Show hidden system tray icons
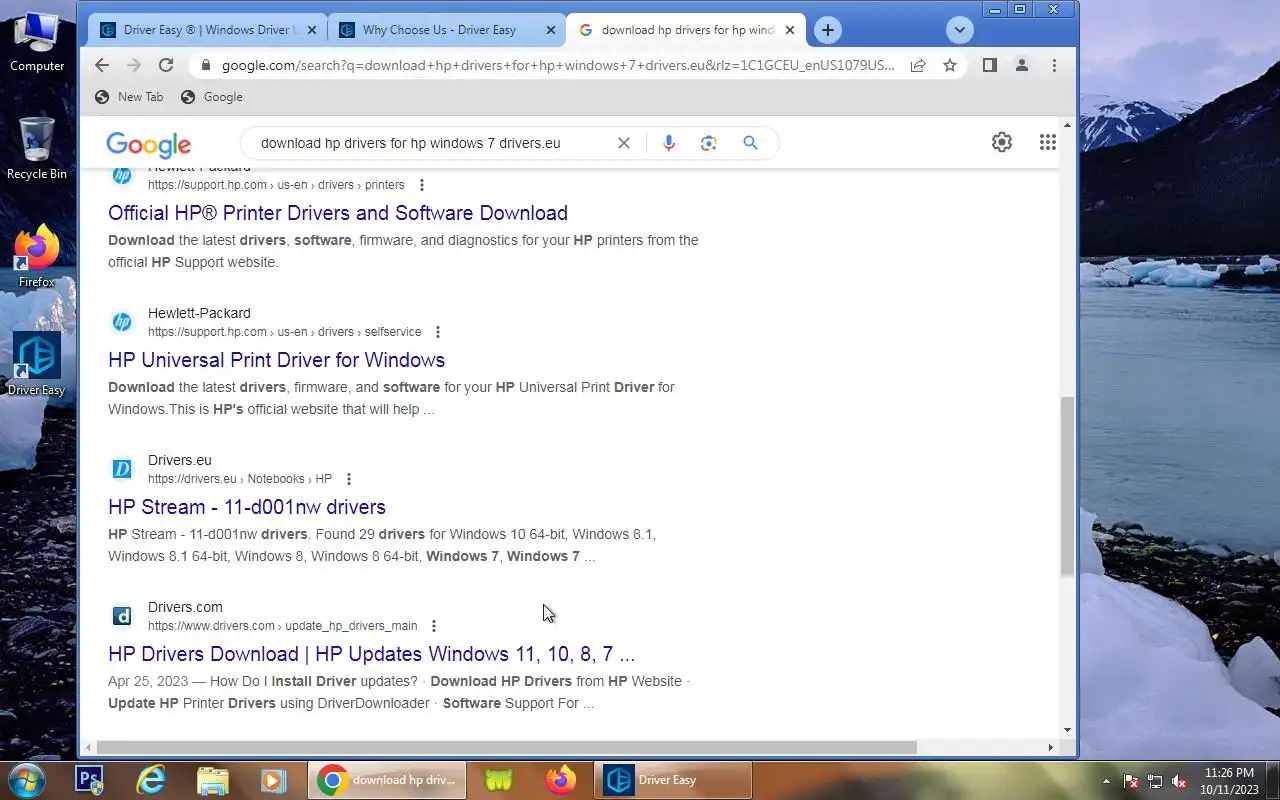This screenshot has height=800, width=1280. coord(1106,781)
